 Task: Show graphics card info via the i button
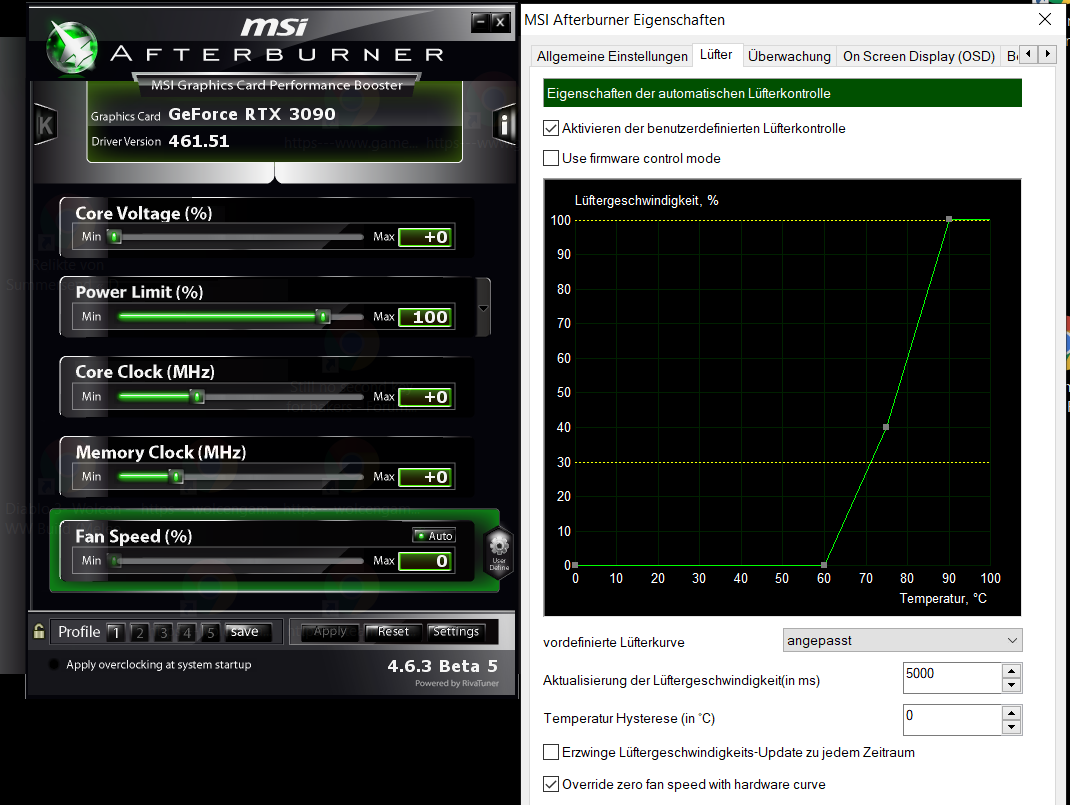pyautogui.click(x=504, y=125)
